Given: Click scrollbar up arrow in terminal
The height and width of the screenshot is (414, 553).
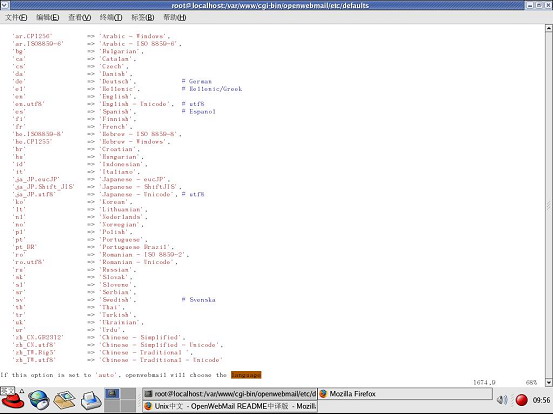Looking at the screenshot, I should pyautogui.click(x=549, y=28).
